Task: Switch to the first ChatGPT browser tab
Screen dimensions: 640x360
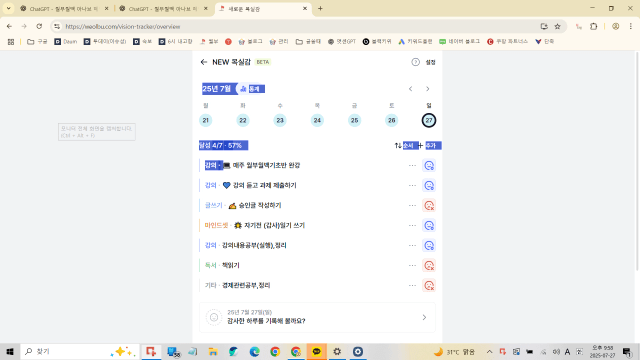Action: [x=64, y=9]
